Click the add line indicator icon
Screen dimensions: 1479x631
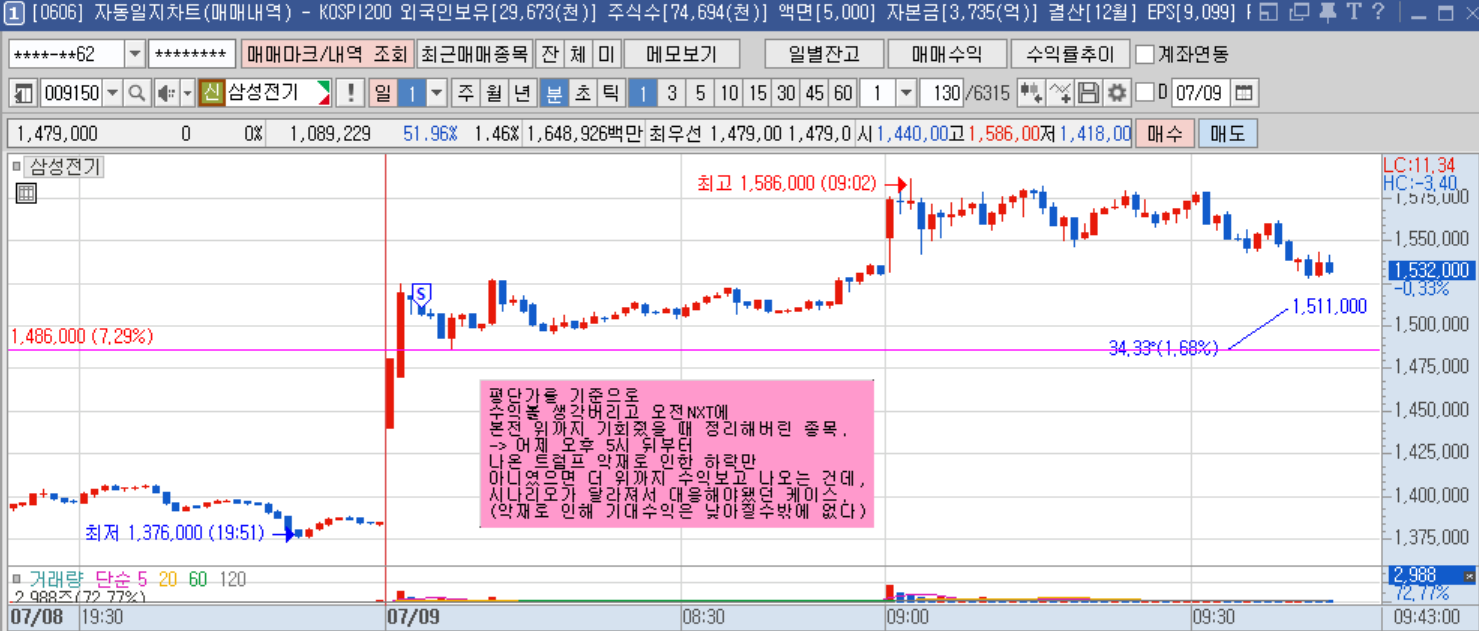click(x=1060, y=93)
